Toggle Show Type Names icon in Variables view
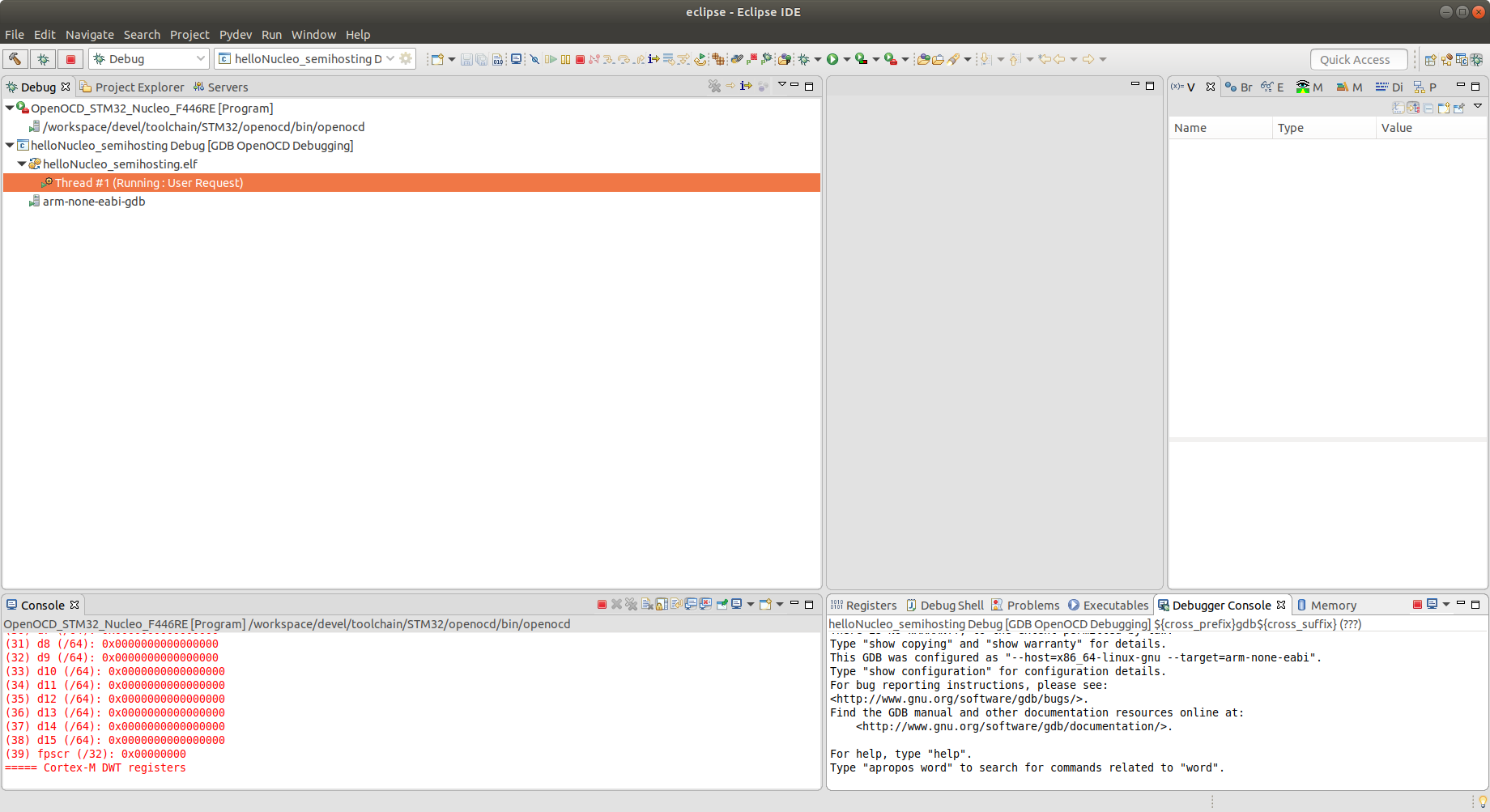1490x812 pixels. 1398,108
